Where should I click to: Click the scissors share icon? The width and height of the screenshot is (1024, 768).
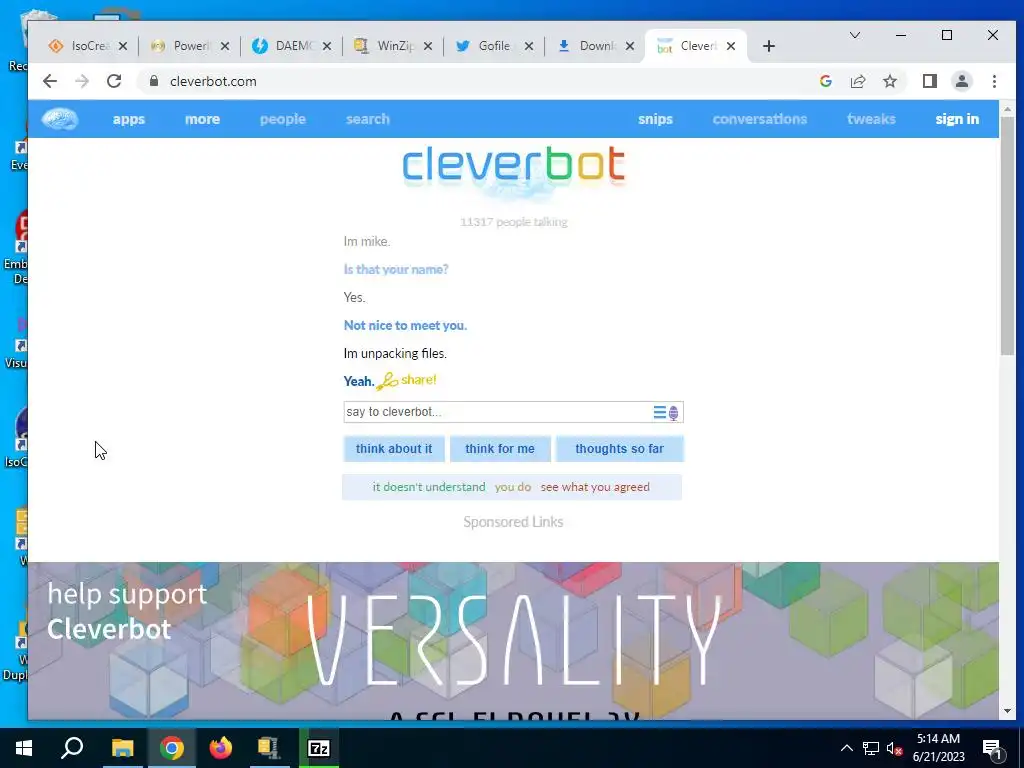click(x=387, y=381)
